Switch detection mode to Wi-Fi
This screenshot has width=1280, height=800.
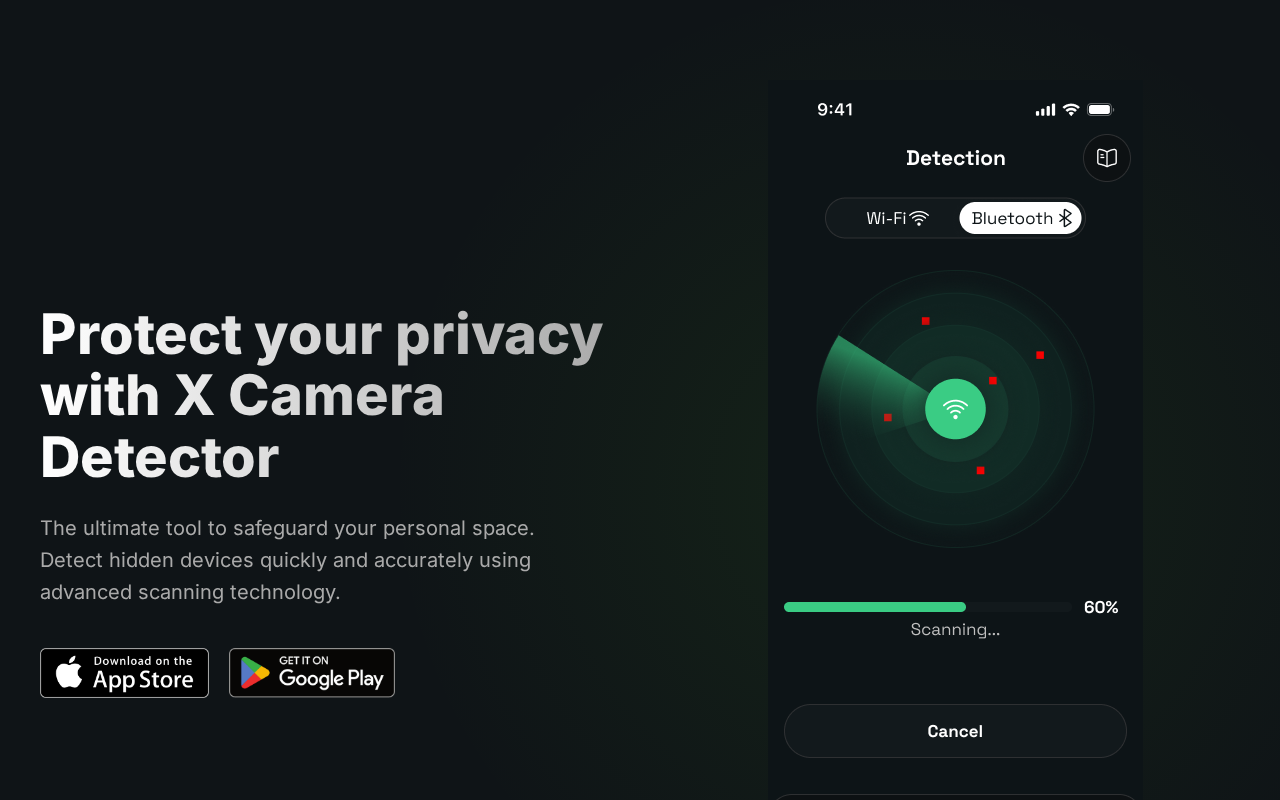[897, 218]
